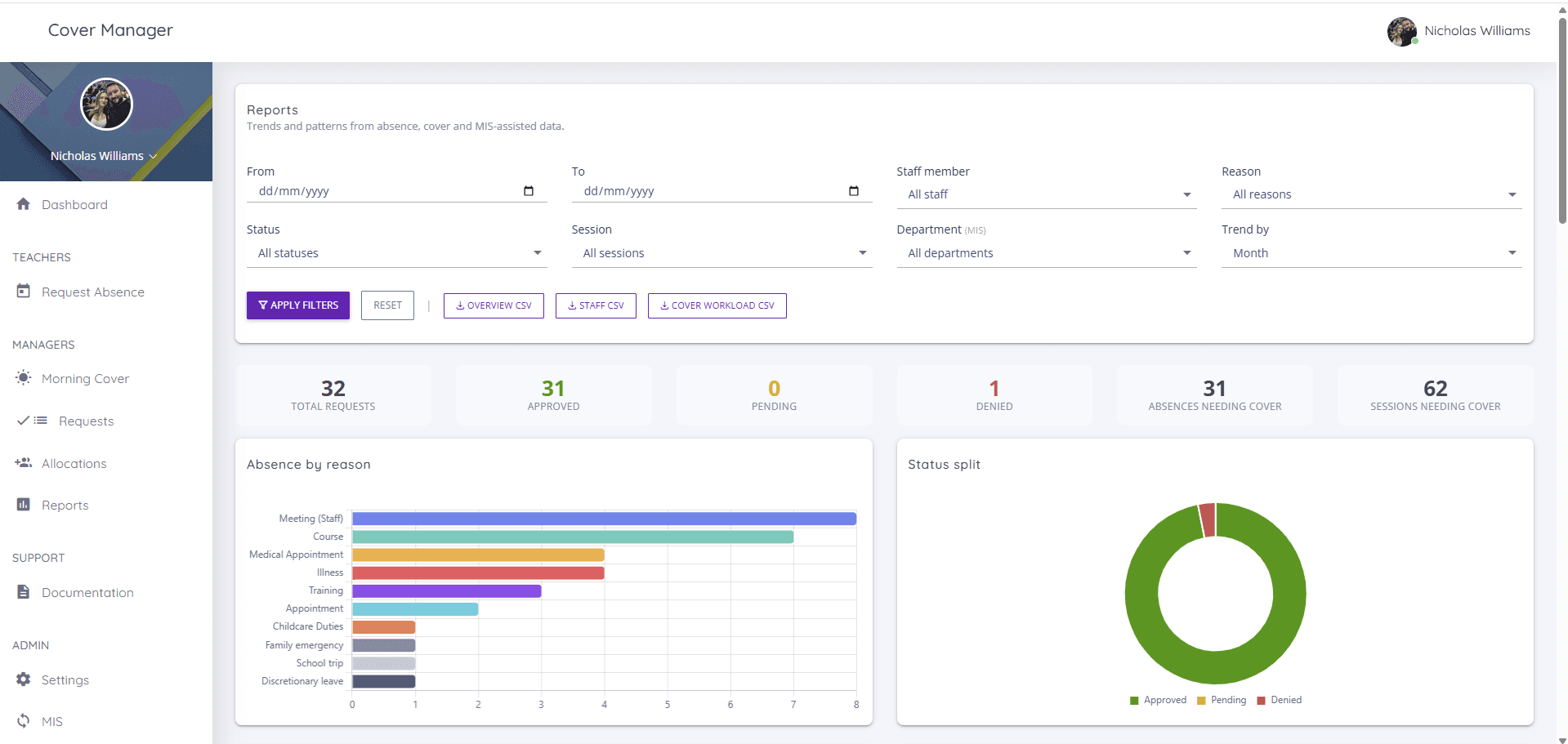Viewport: 1568px width, 744px height.
Task: Open the Staff member dropdown
Action: click(1047, 194)
